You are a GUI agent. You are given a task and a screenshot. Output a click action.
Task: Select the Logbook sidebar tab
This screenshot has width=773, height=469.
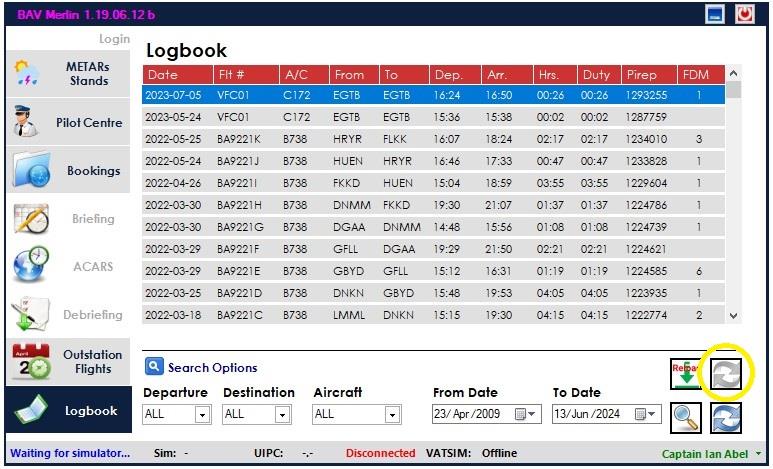point(69,410)
